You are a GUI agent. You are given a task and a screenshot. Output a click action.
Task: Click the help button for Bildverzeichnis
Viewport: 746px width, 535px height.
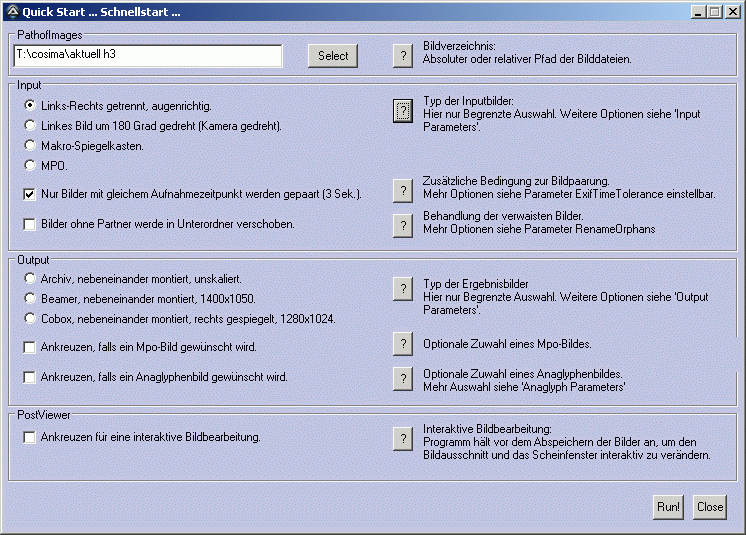coord(402,56)
